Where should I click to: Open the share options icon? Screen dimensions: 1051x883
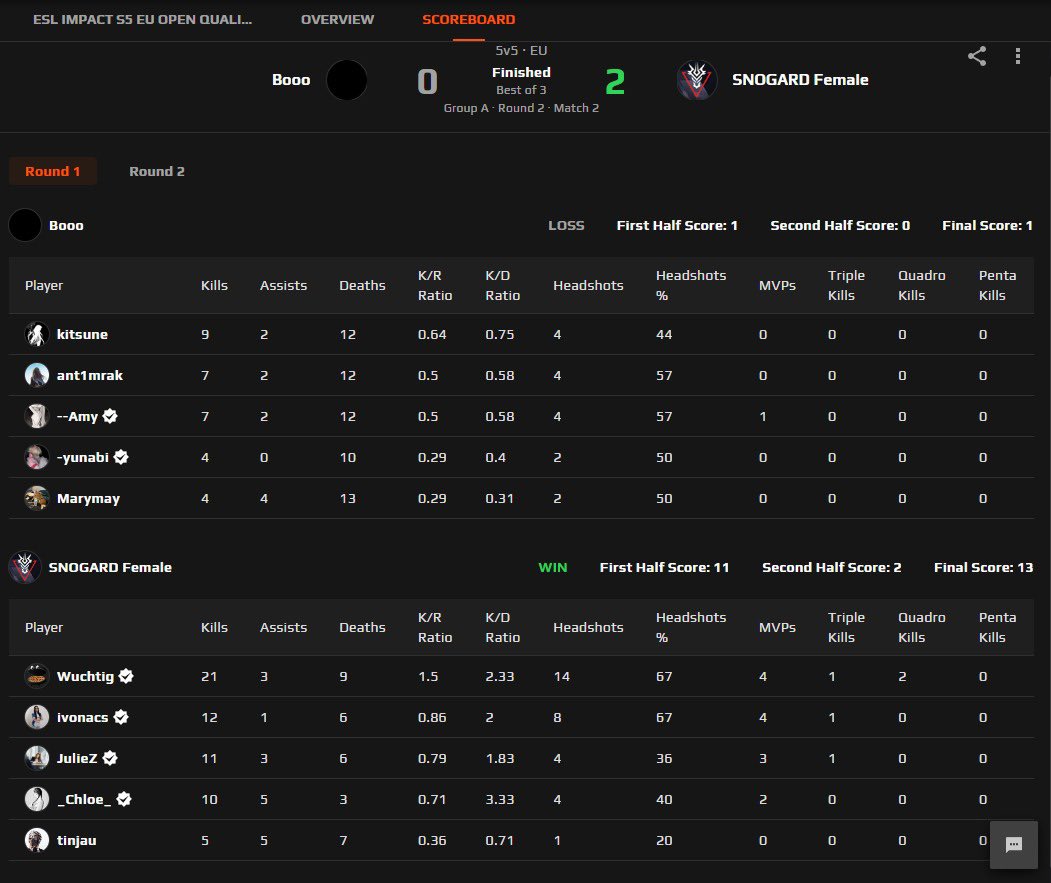(x=976, y=57)
